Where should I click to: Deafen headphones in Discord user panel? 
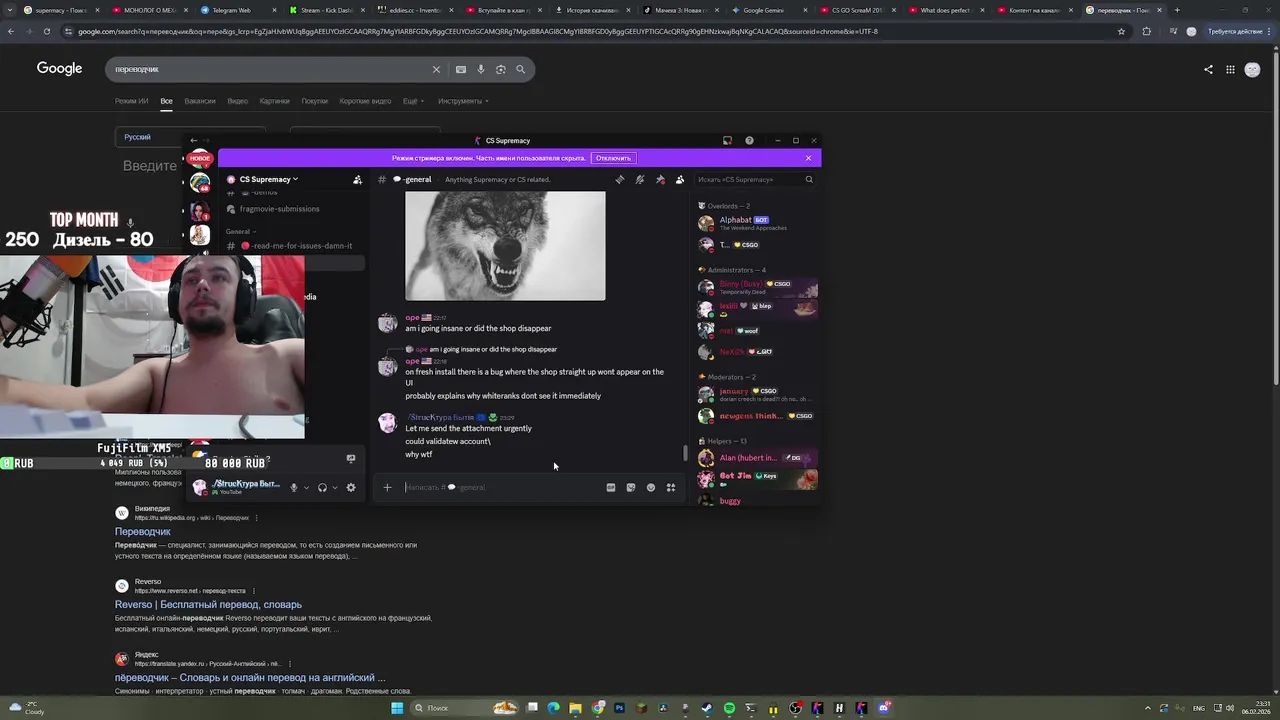coord(322,488)
